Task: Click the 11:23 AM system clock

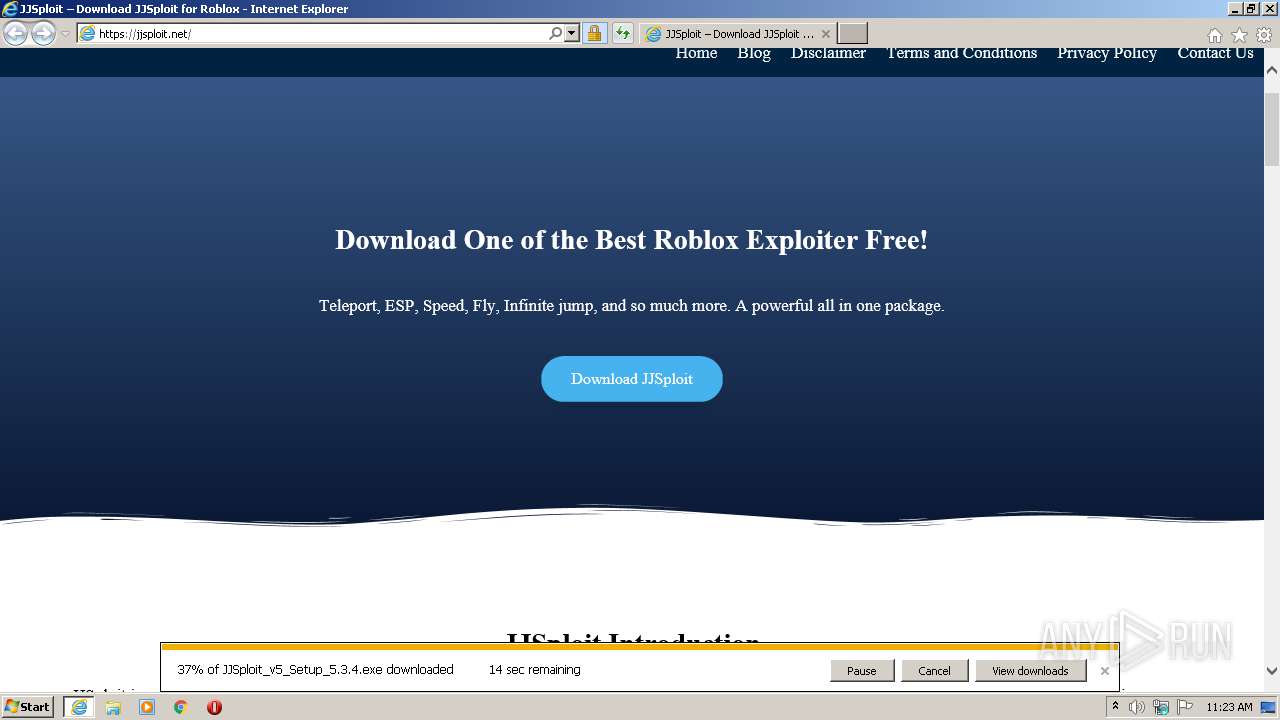Action: point(1229,707)
